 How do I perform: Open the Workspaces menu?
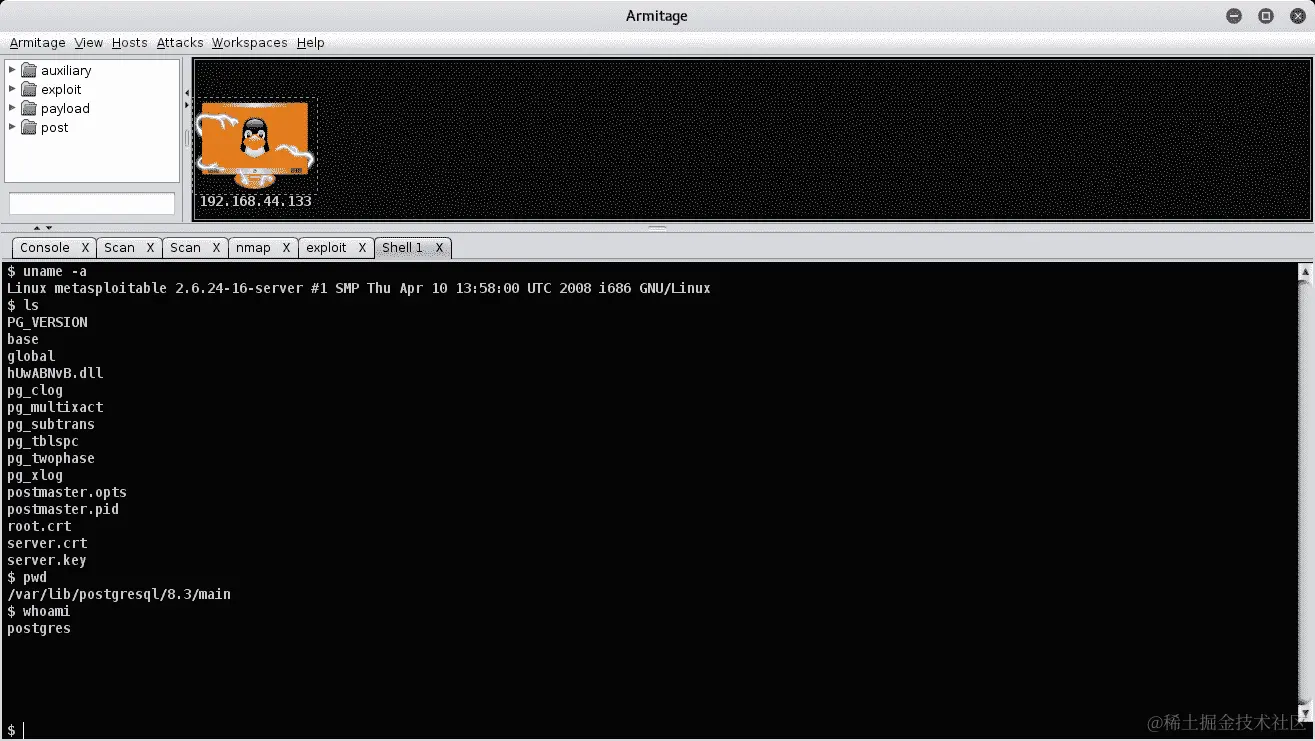[x=249, y=43]
